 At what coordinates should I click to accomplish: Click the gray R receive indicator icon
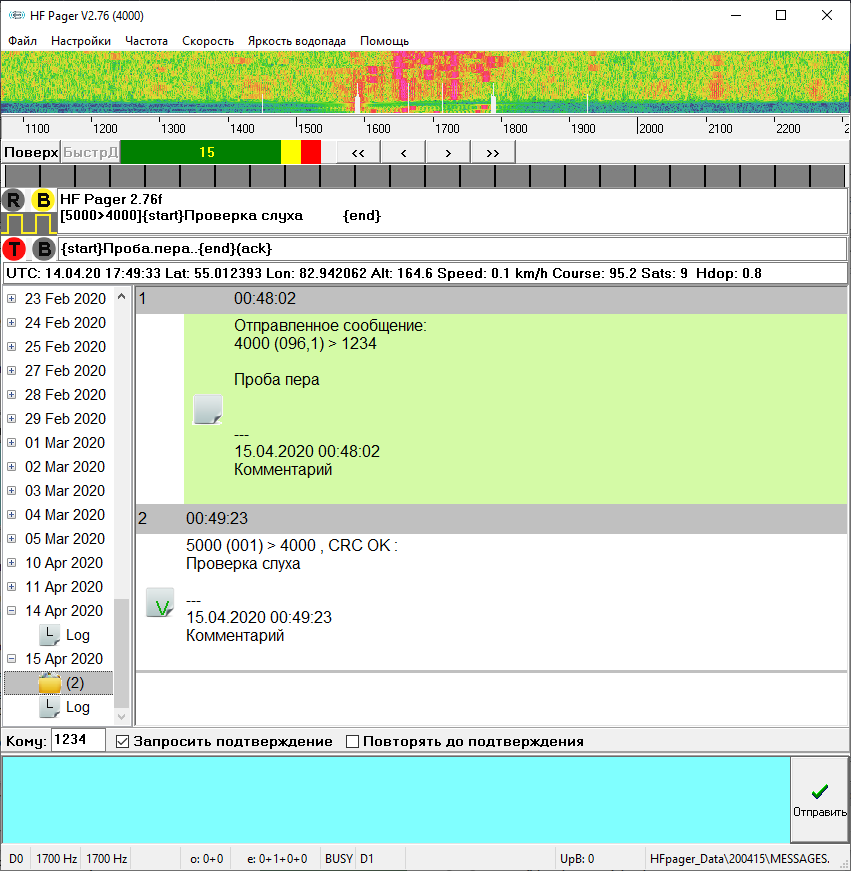[14, 199]
